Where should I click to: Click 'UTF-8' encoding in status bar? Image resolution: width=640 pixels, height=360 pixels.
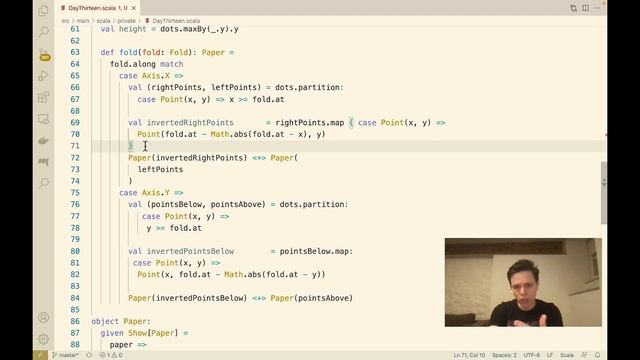coord(531,355)
